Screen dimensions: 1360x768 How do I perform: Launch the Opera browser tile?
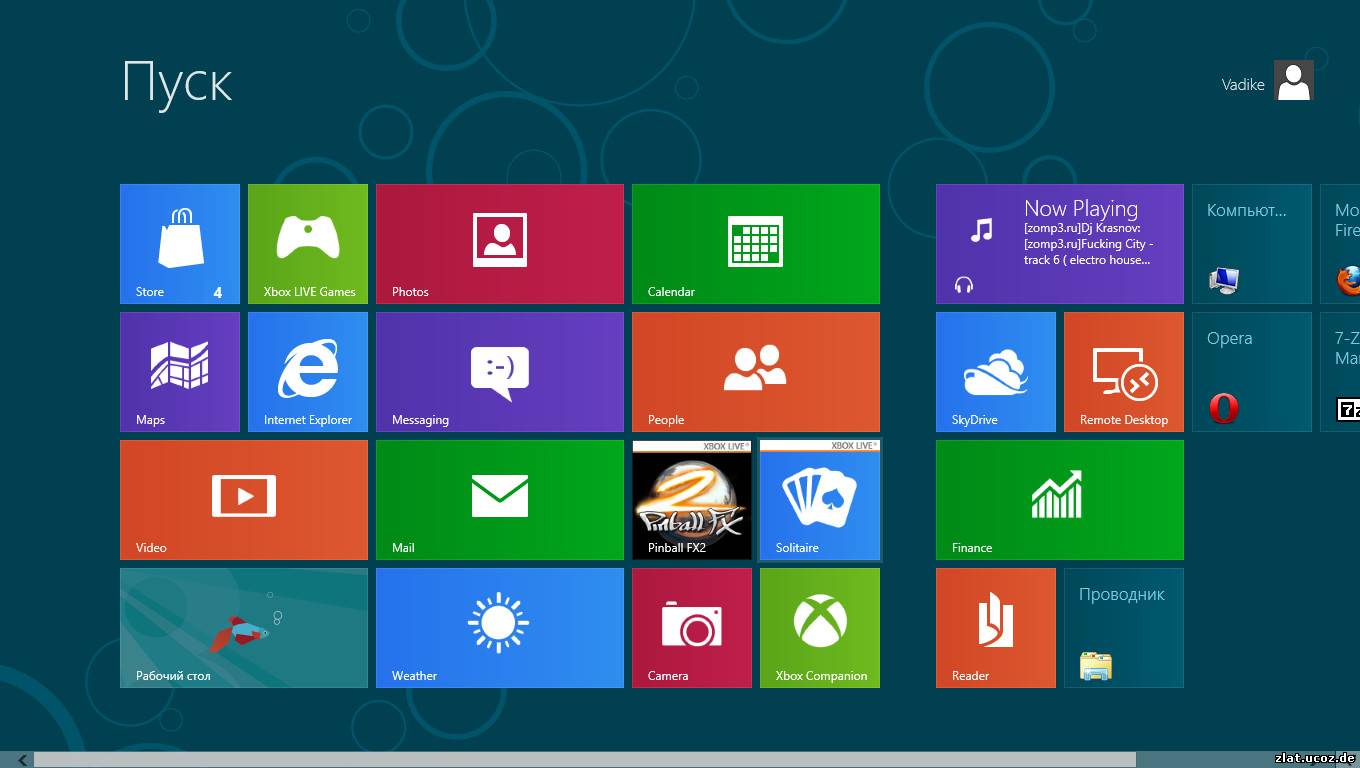[x=1252, y=372]
